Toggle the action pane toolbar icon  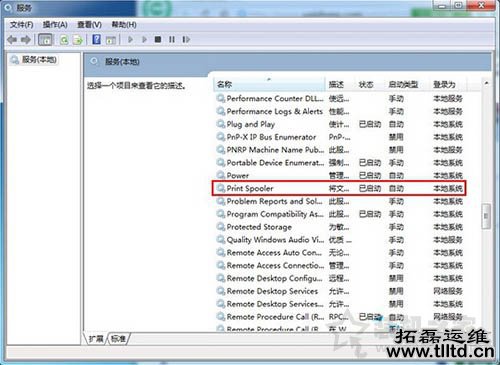coord(111,40)
